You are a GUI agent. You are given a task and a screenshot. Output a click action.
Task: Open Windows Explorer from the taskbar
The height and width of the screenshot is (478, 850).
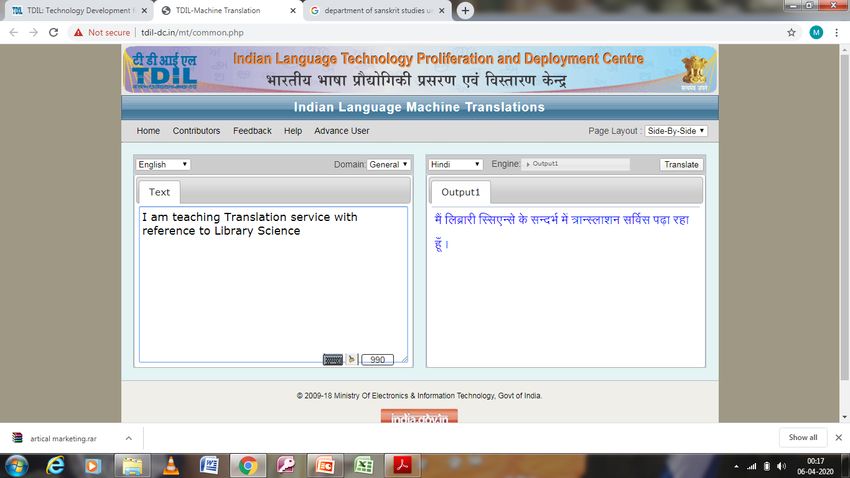(x=132, y=466)
